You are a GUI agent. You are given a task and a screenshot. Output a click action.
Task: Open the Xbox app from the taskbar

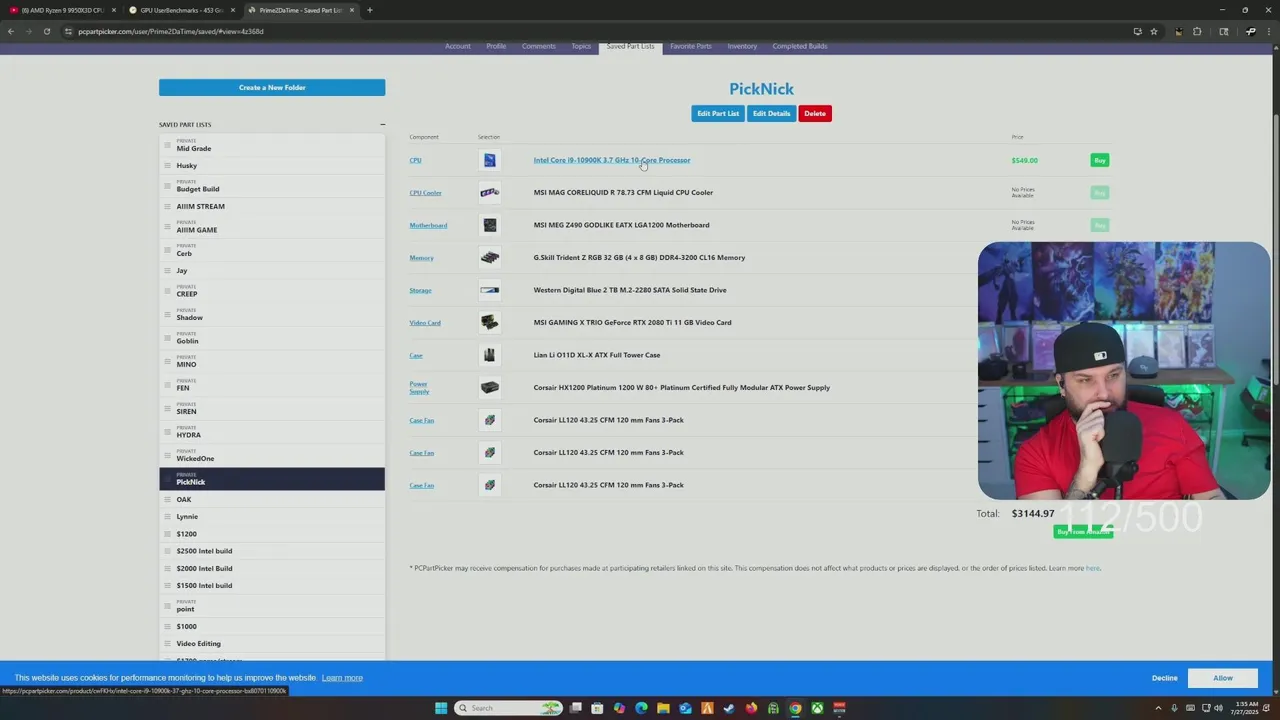pos(817,708)
